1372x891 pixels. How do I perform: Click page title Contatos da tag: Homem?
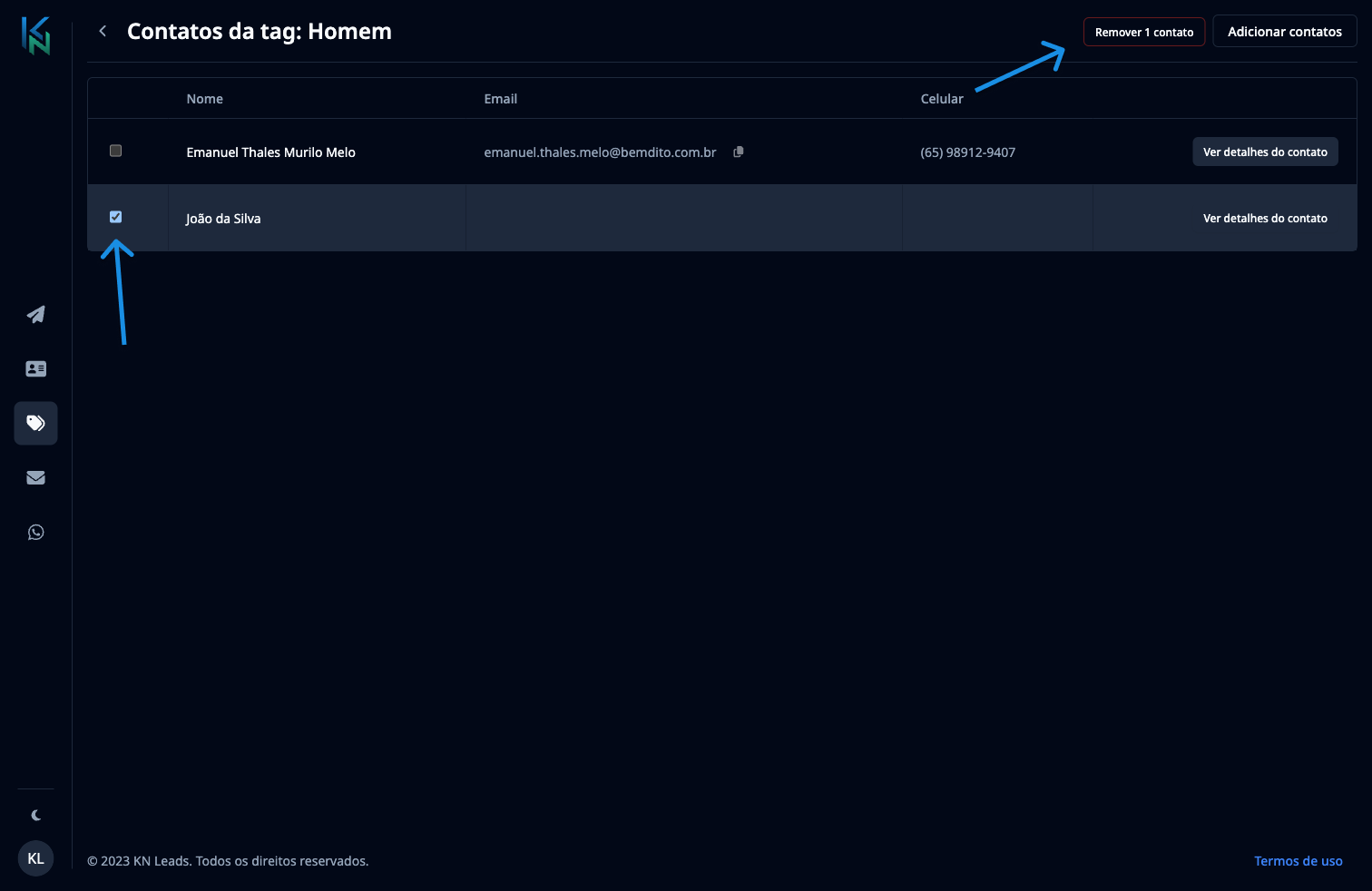pyautogui.click(x=260, y=32)
